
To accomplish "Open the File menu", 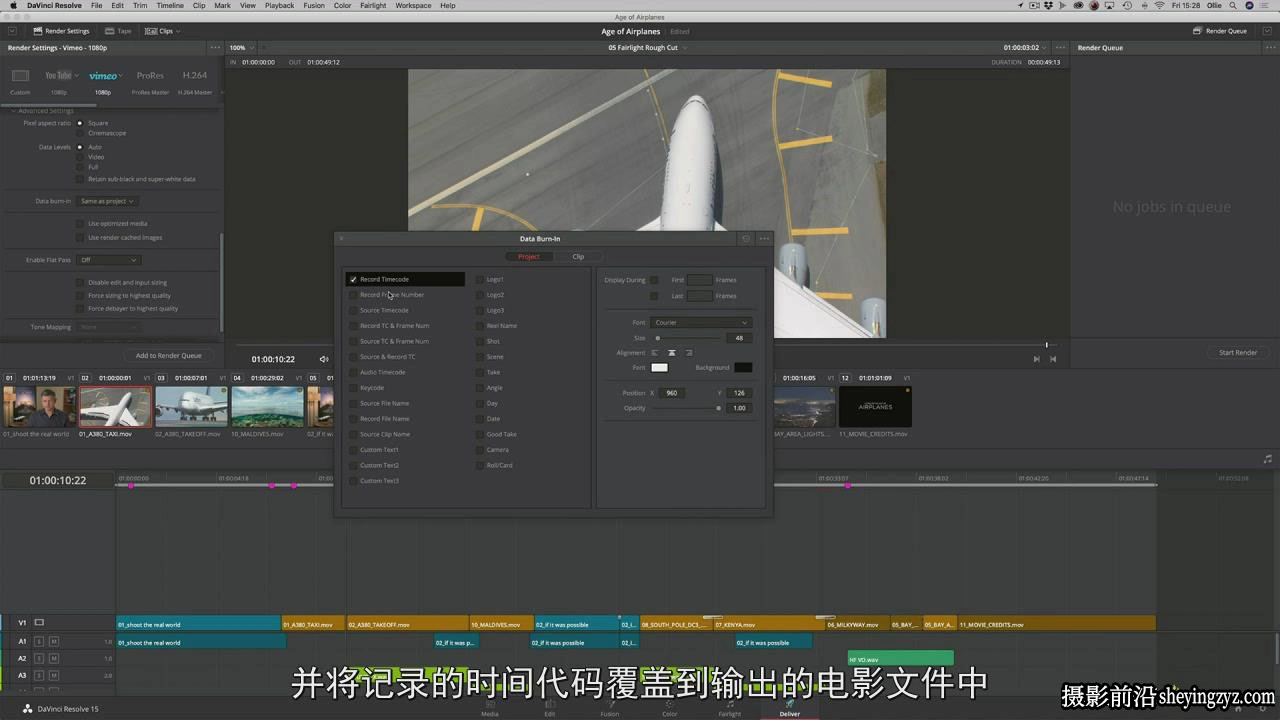I will [96, 5].
